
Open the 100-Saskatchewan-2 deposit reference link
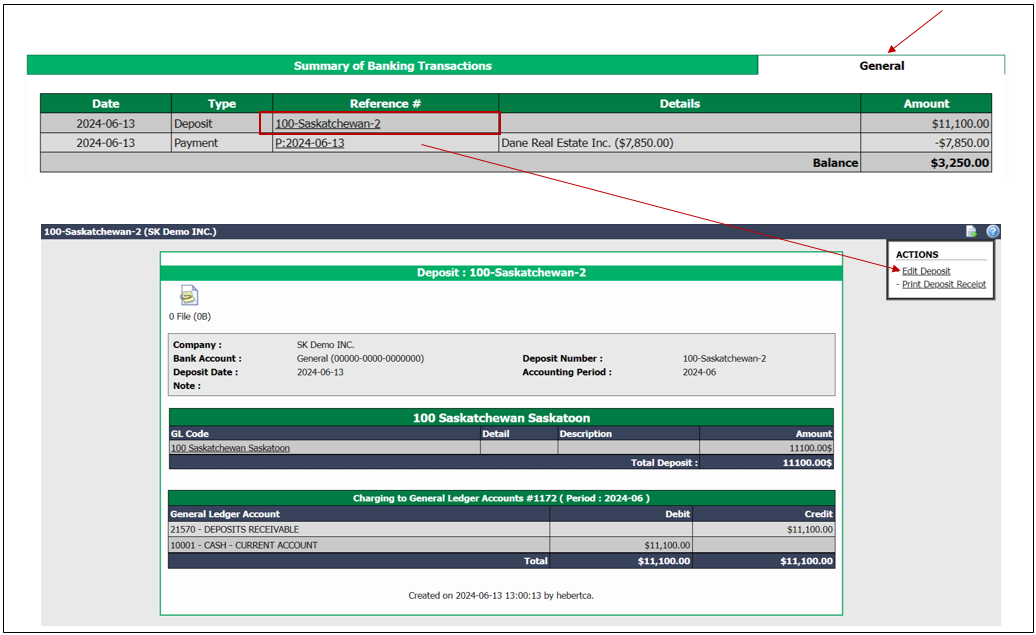coord(328,124)
